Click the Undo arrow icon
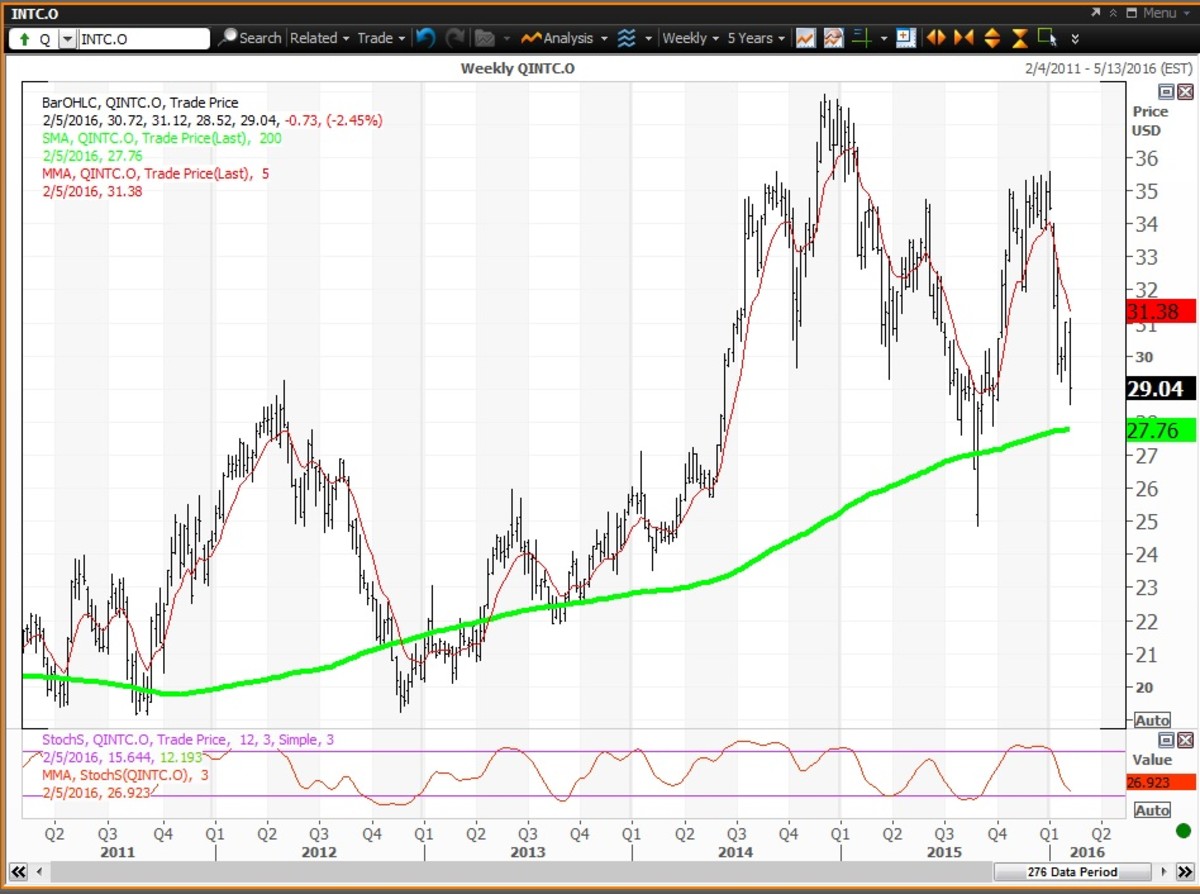The height and width of the screenshot is (894, 1200). click(x=425, y=38)
